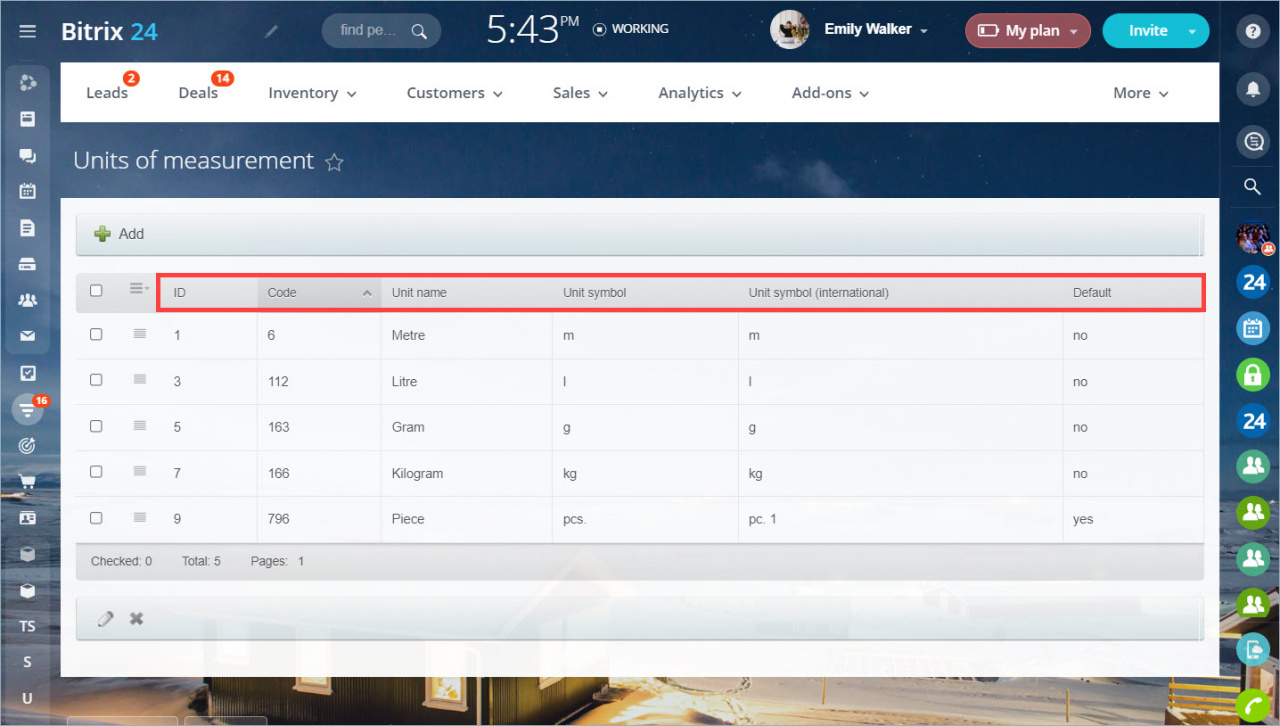Open the mail envelope icon in left sidebar

(28, 336)
